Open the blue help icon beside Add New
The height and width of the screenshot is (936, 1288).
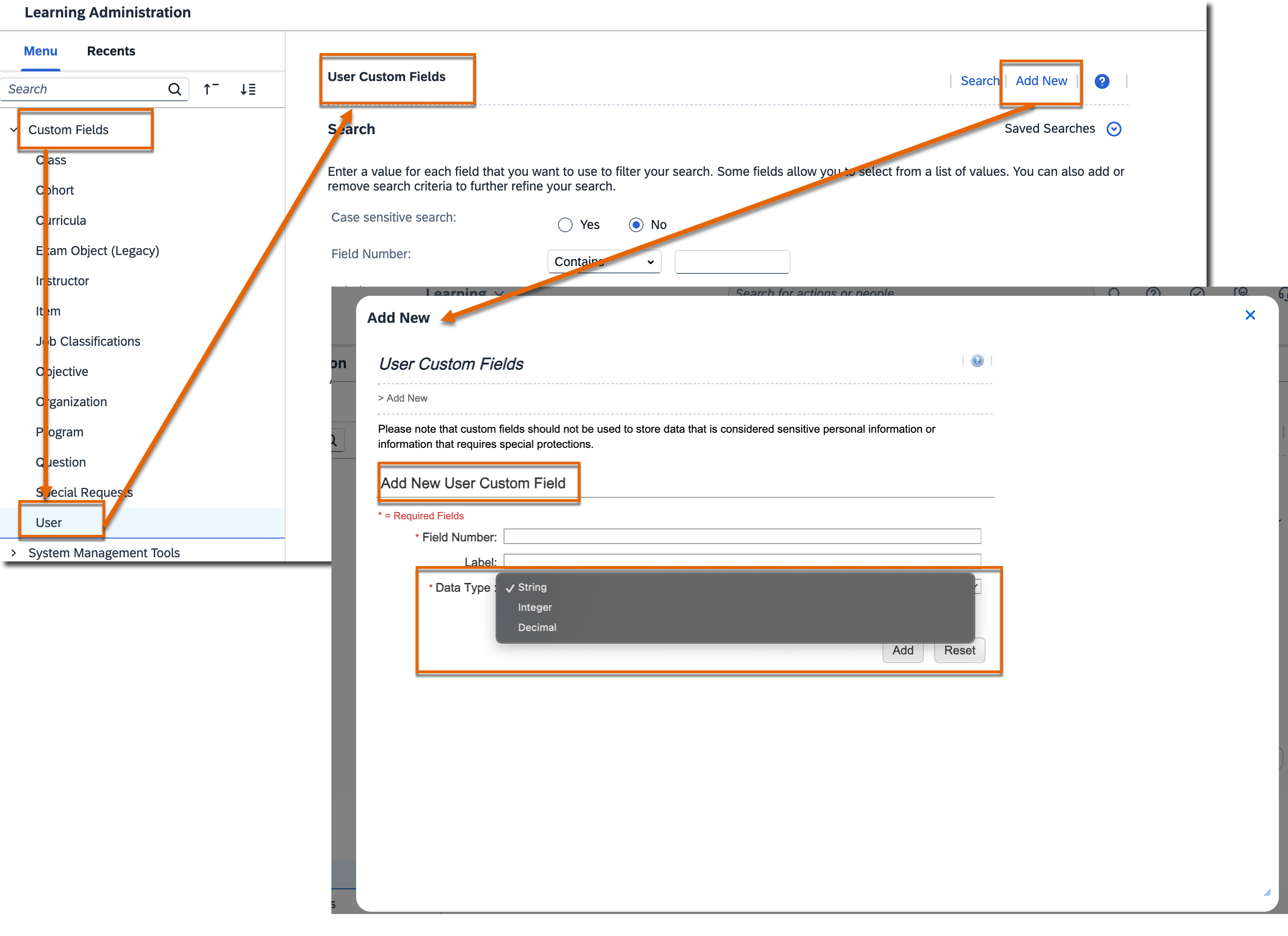tap(1102, 81)
